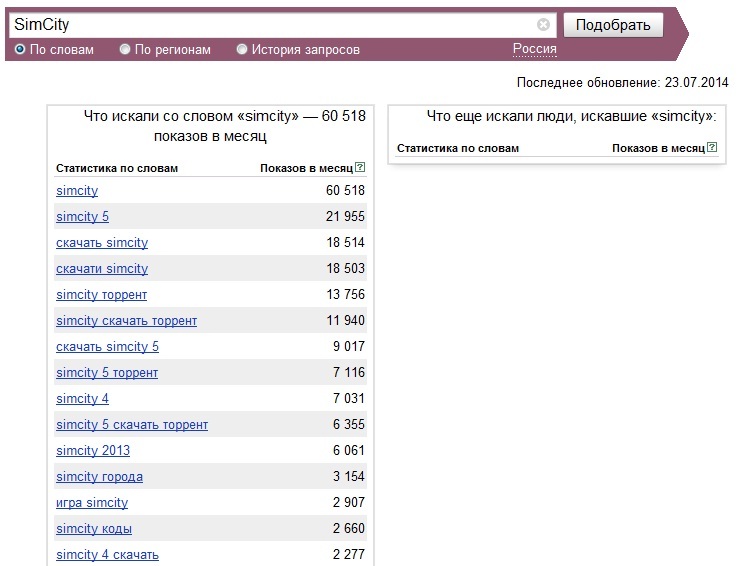Viewport: 743px width, 566px height.
Task: Open help icon beside left 'Показов в месяц'
Action: tap(360, 167)
